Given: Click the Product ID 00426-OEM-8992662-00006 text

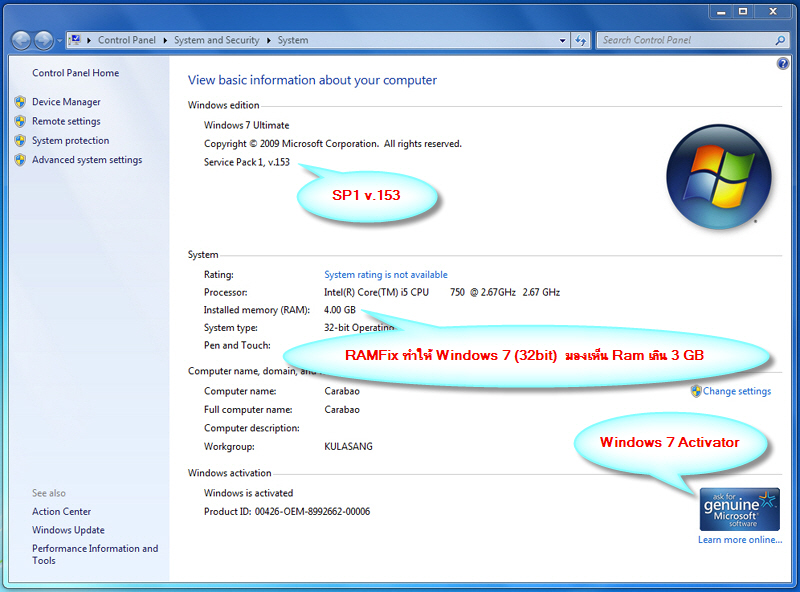Looking at the screenshot, I should [x=287, y=511].
